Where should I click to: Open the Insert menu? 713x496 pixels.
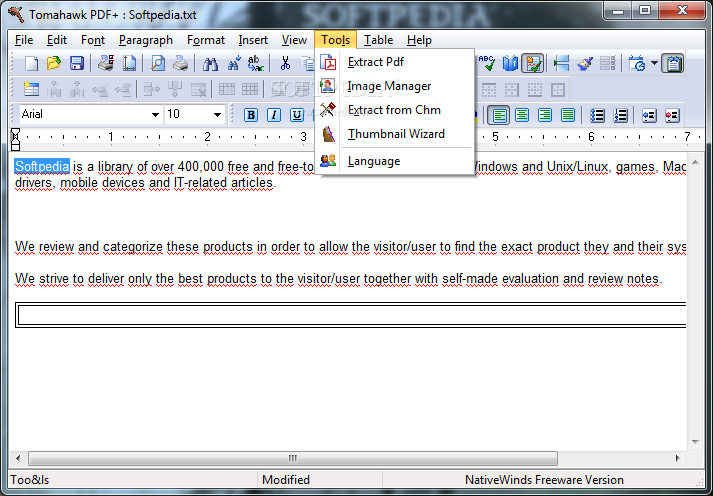pos(253,40)
